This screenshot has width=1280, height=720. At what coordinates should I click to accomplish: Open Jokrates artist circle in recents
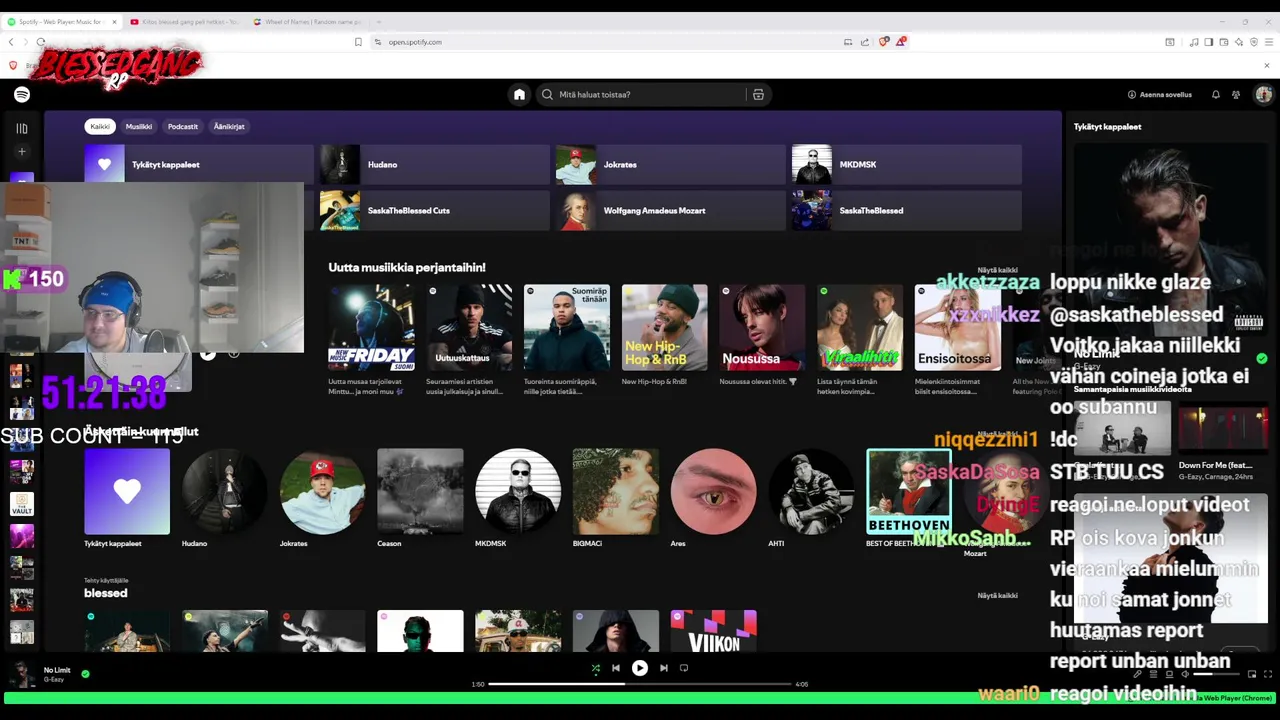[322, 491]
